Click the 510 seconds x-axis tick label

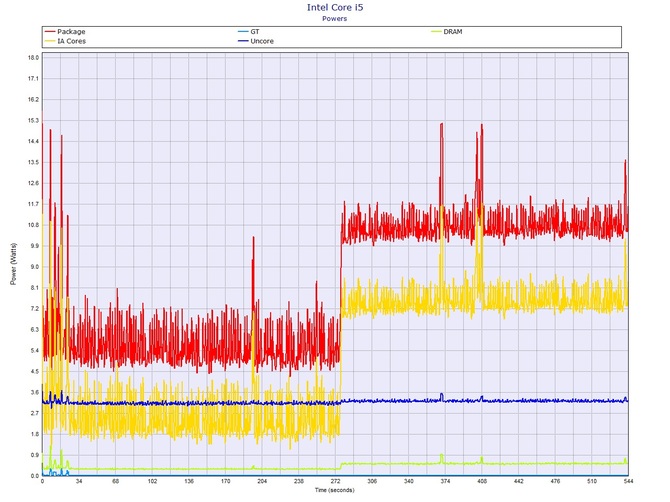[592, 481]
